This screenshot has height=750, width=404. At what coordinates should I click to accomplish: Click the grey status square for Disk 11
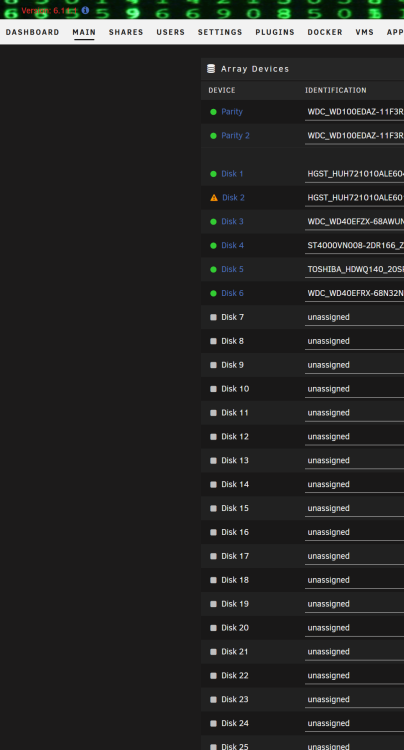pyautogui.click(x=213, y=413)
